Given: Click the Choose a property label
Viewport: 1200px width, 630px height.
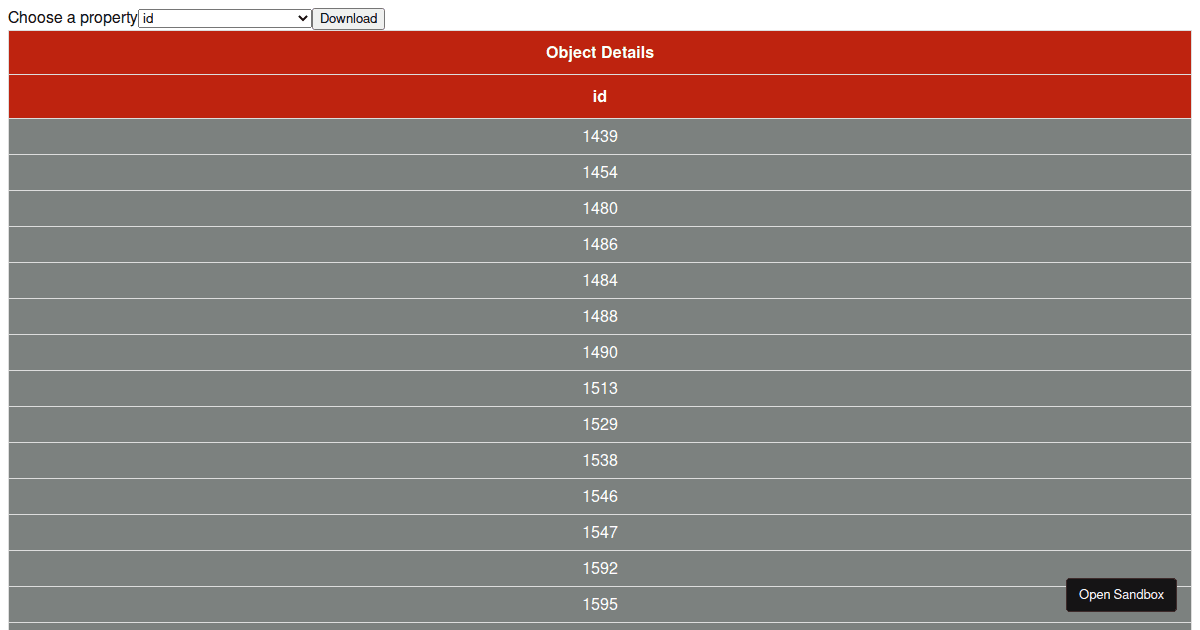Looking at the screenshot, I should click(68, 18).
